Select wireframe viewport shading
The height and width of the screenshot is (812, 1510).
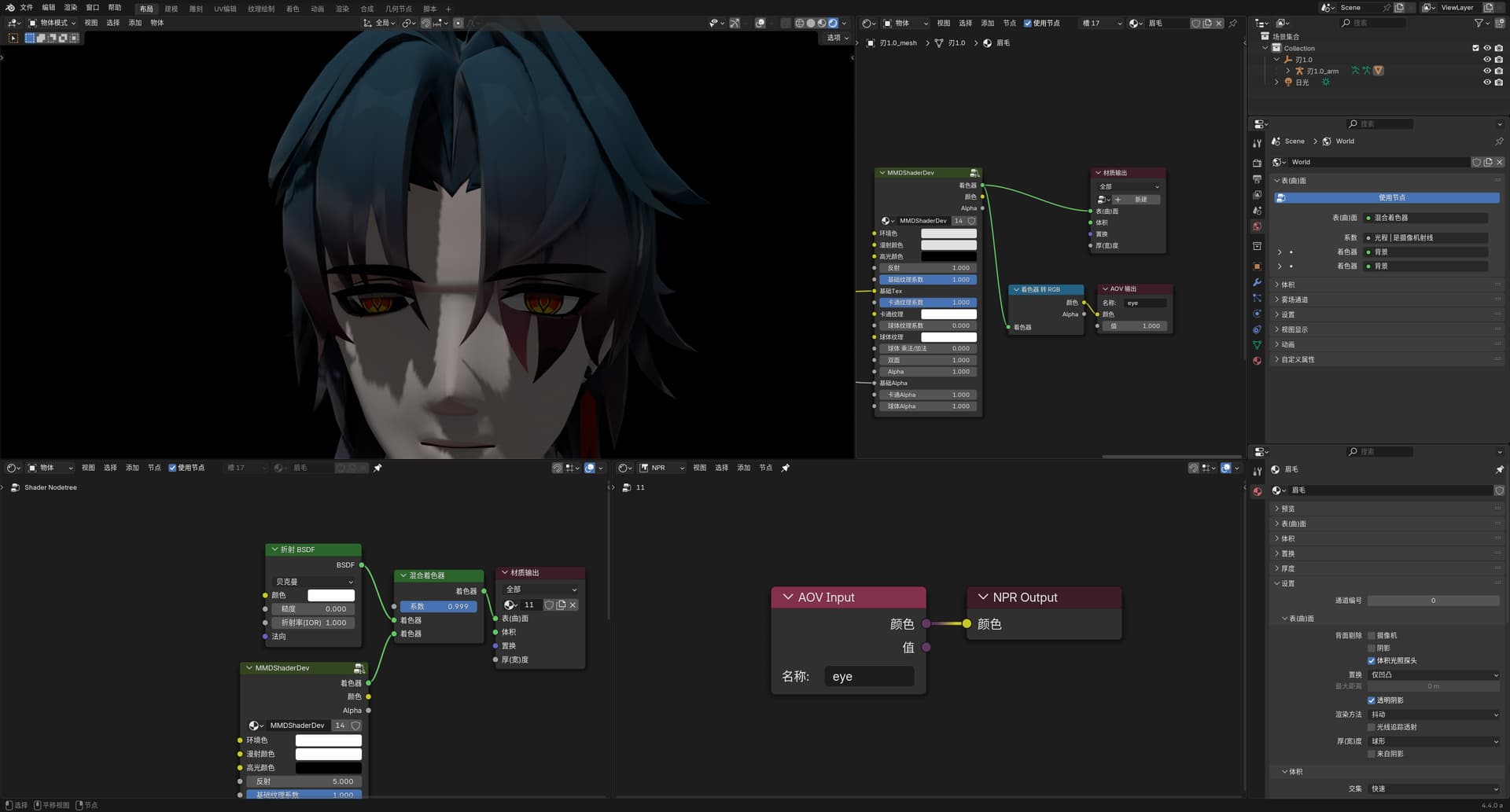click(x=800, y=23)
